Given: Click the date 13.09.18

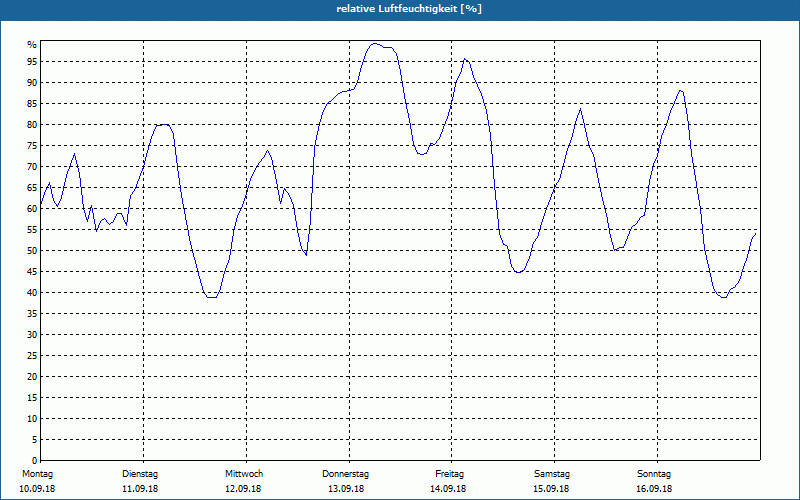Looking at the screenshot, I should click(x=345, y=489).
